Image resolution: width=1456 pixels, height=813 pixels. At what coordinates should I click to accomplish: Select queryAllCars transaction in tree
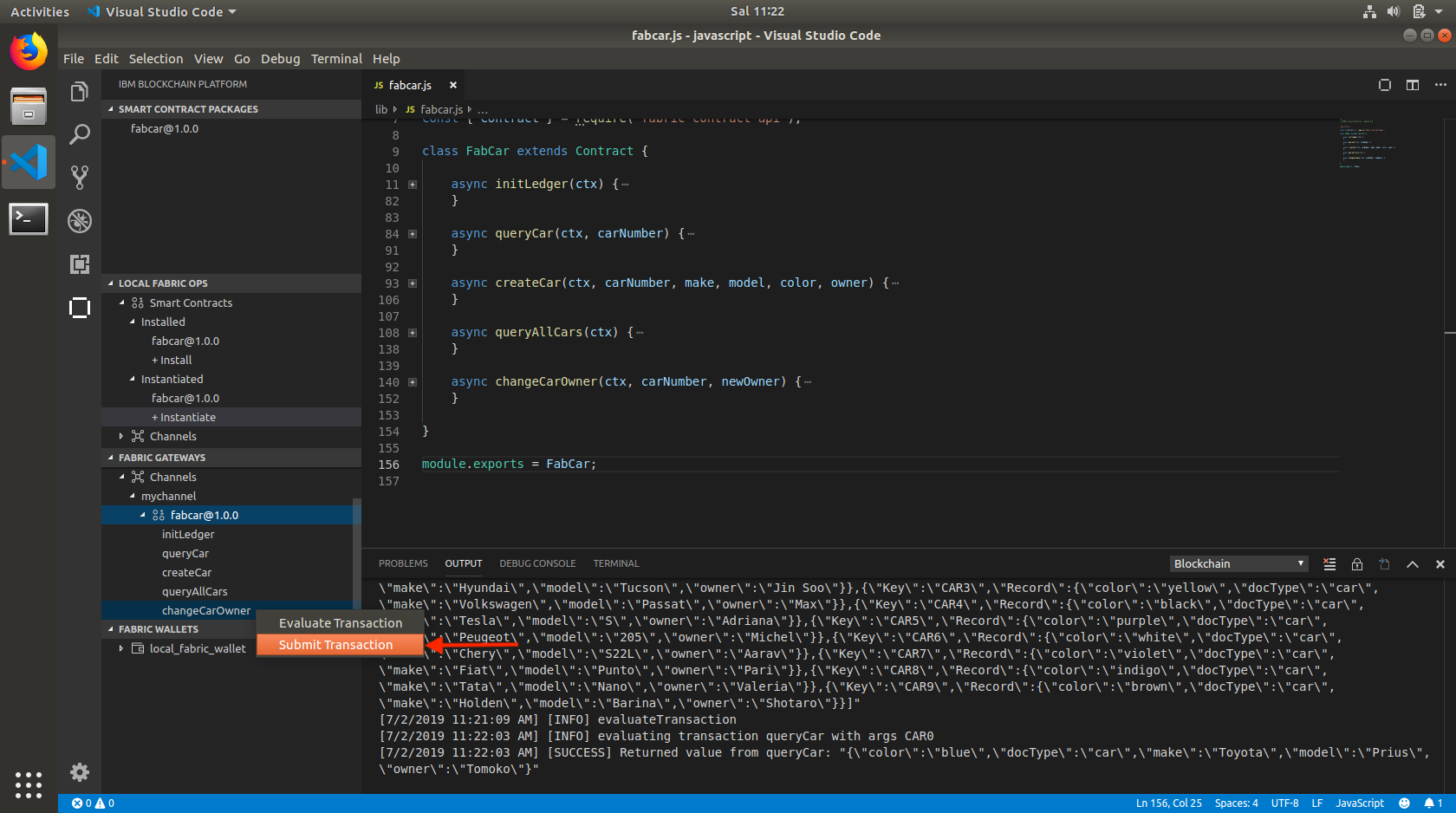click(x=195, y=591)
